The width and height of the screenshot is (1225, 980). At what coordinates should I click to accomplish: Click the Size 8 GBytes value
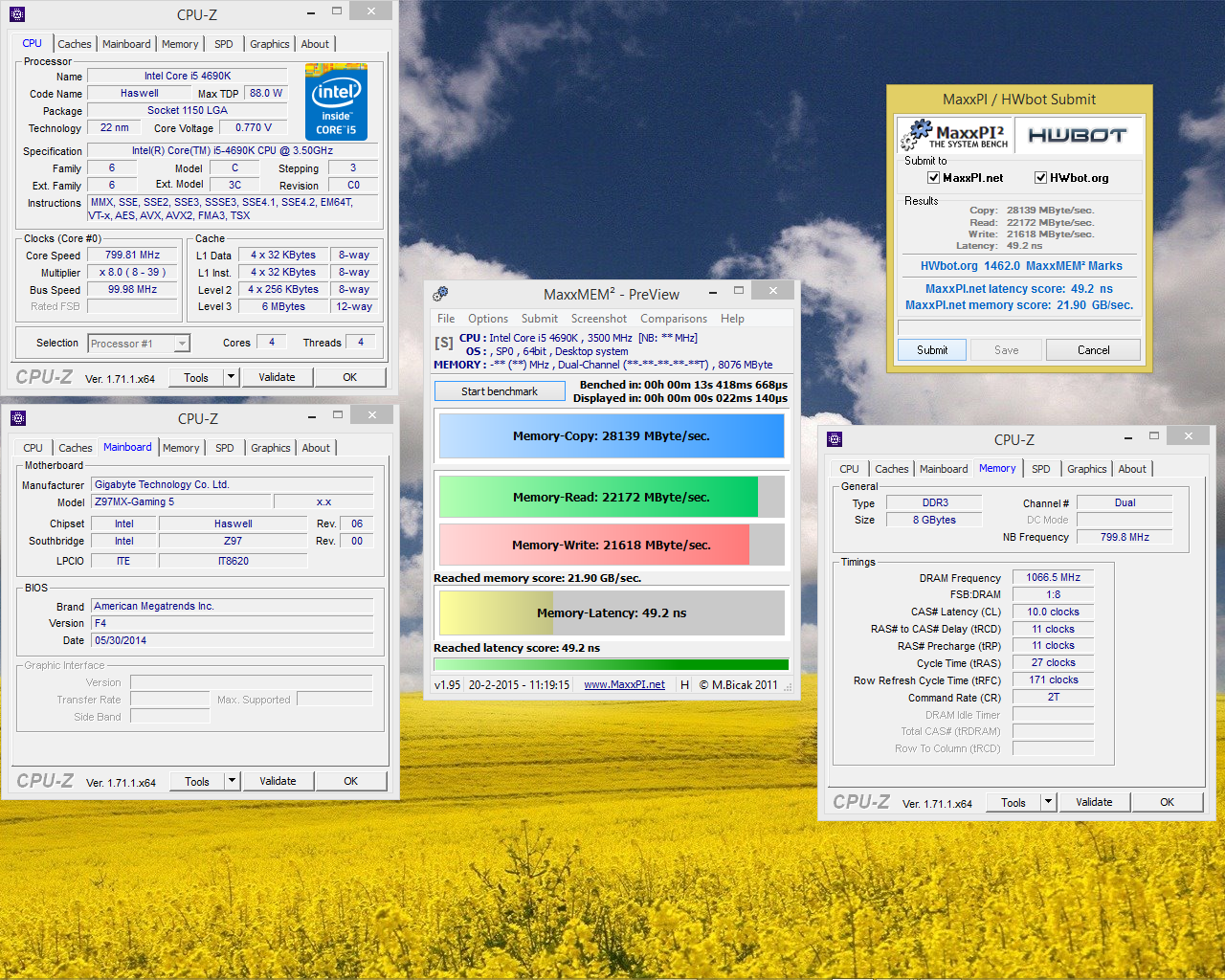point(934,520)
